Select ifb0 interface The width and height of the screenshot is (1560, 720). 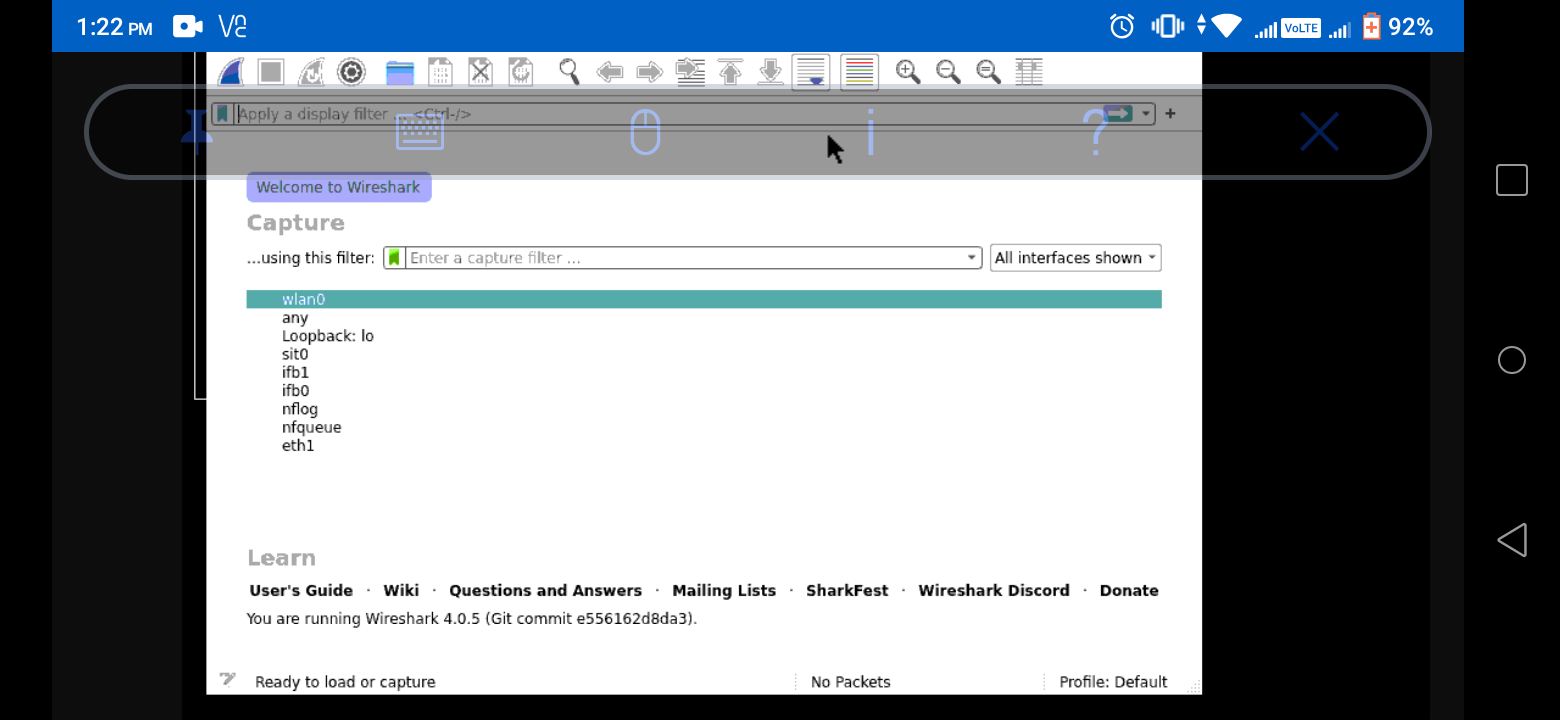704,391
